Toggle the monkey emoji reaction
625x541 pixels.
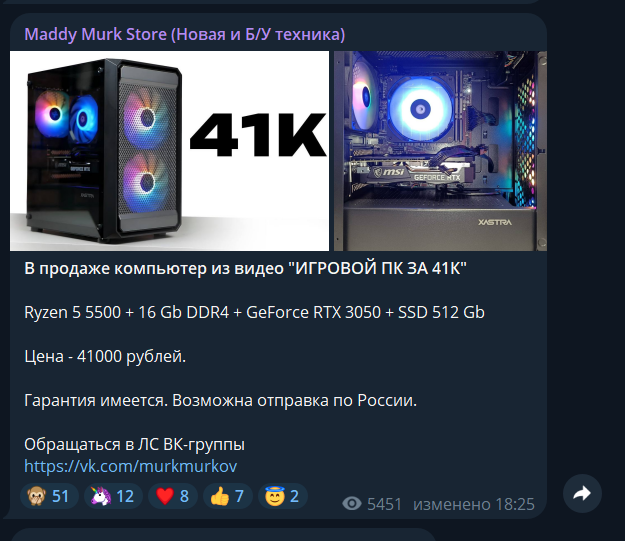(x=49, y=496)
